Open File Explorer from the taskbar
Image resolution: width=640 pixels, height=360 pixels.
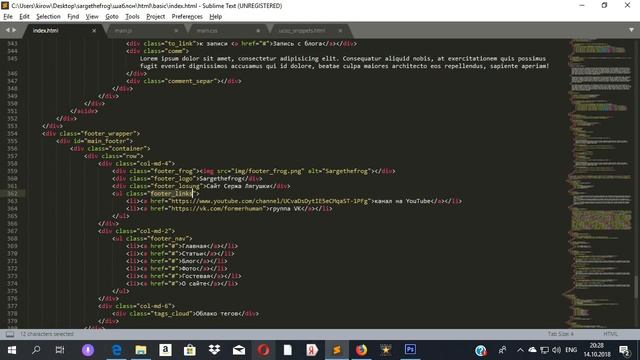pos(141,350)
